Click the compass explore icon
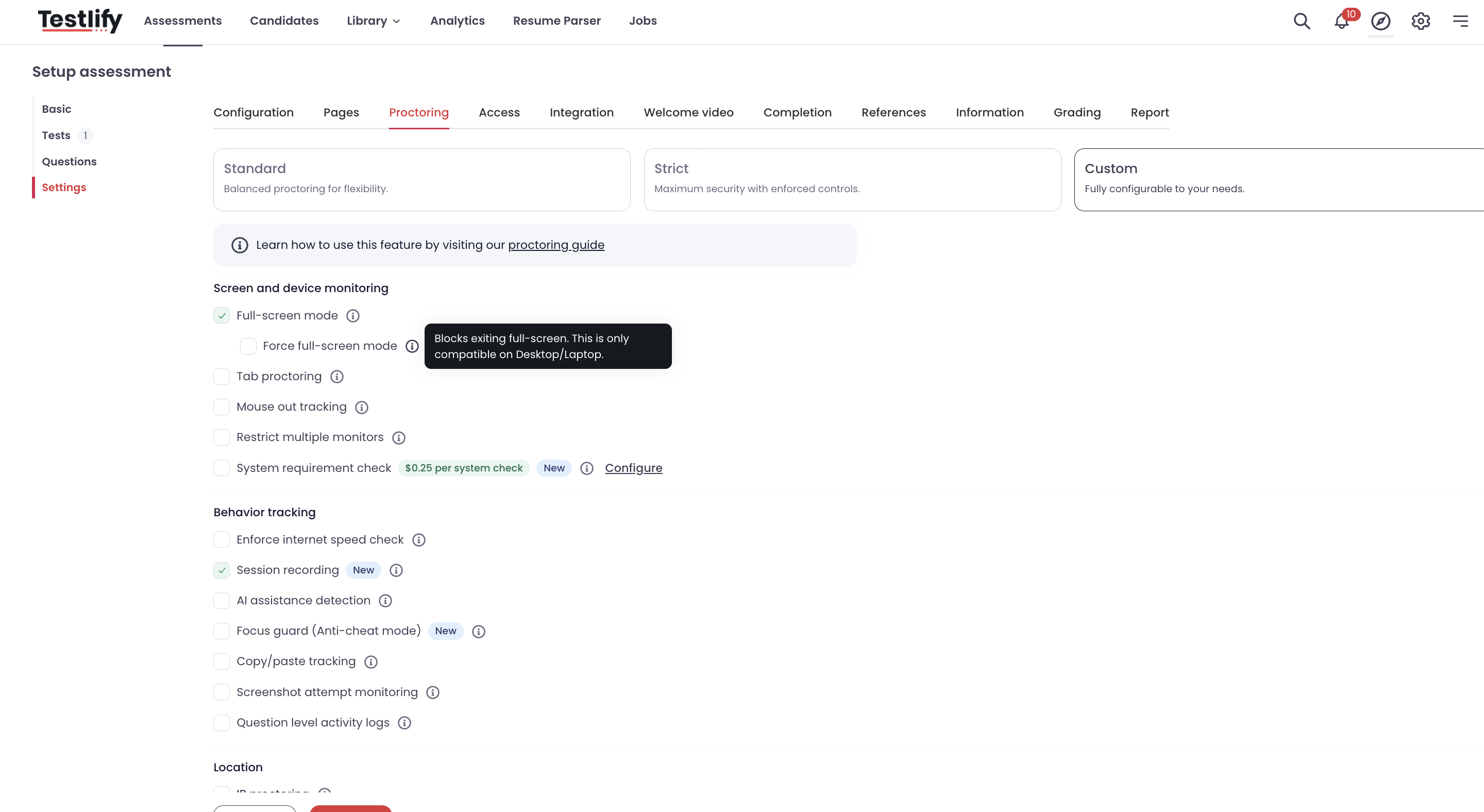Screen dimensions: 1484x812 [1380, 21]
